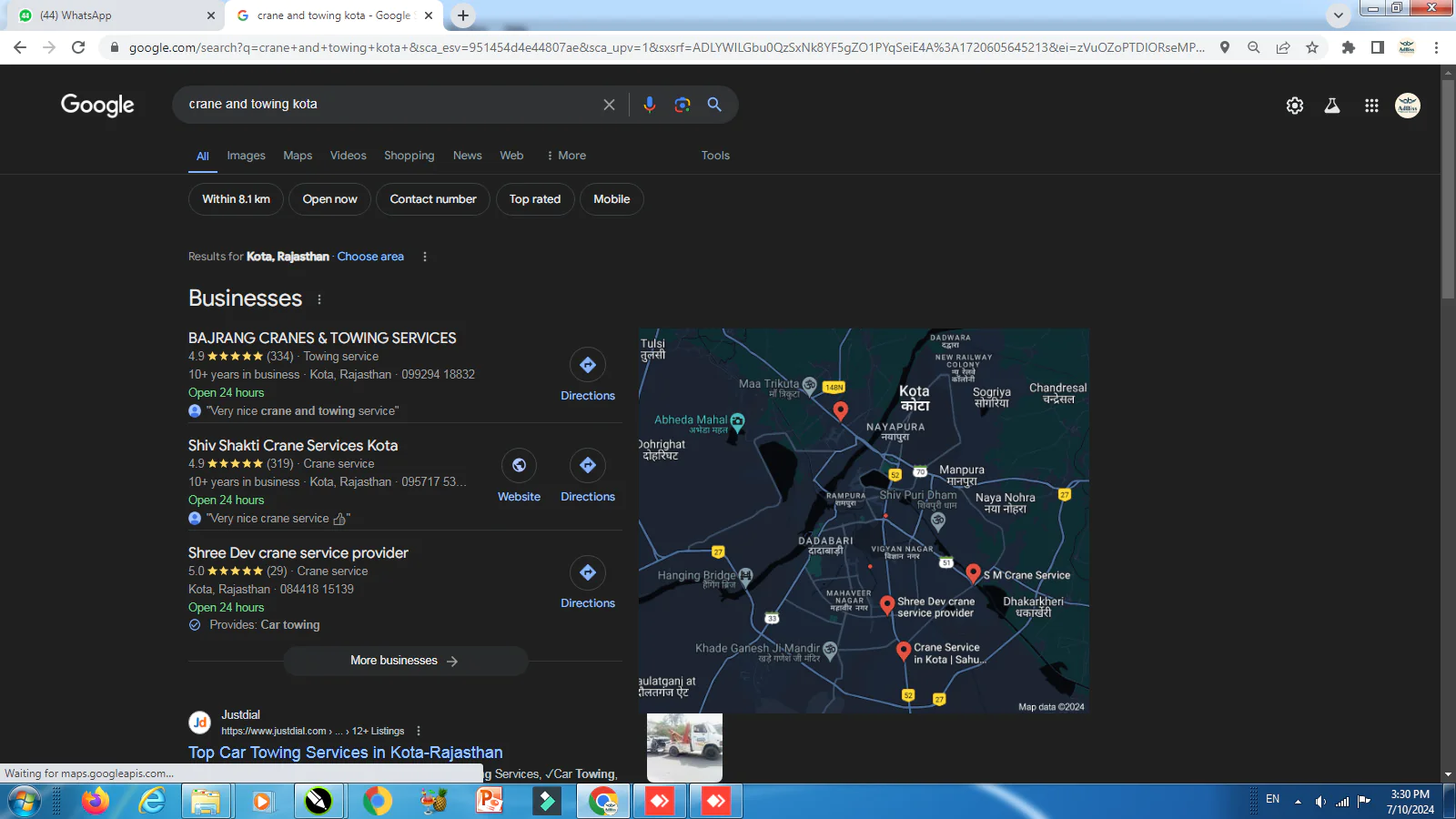The height and width of the screenshot is (819, 1456).
Task: Open the browser Extensions puzzle icon
Action: tap(1349, 47)
